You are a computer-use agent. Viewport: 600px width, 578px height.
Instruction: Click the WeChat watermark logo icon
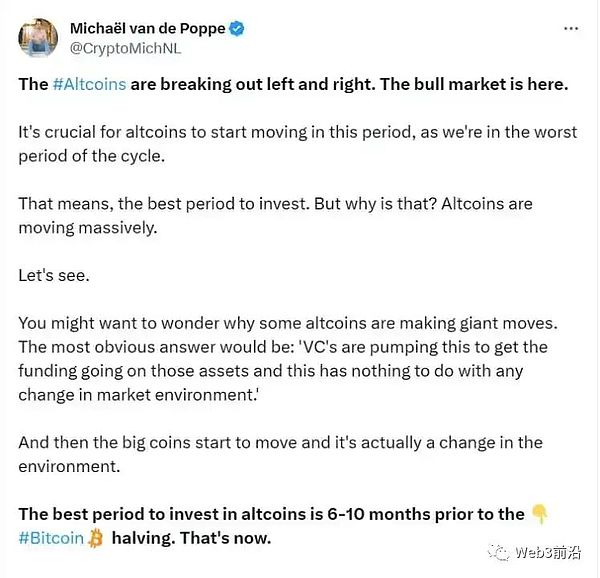click(x=499, y=553)
